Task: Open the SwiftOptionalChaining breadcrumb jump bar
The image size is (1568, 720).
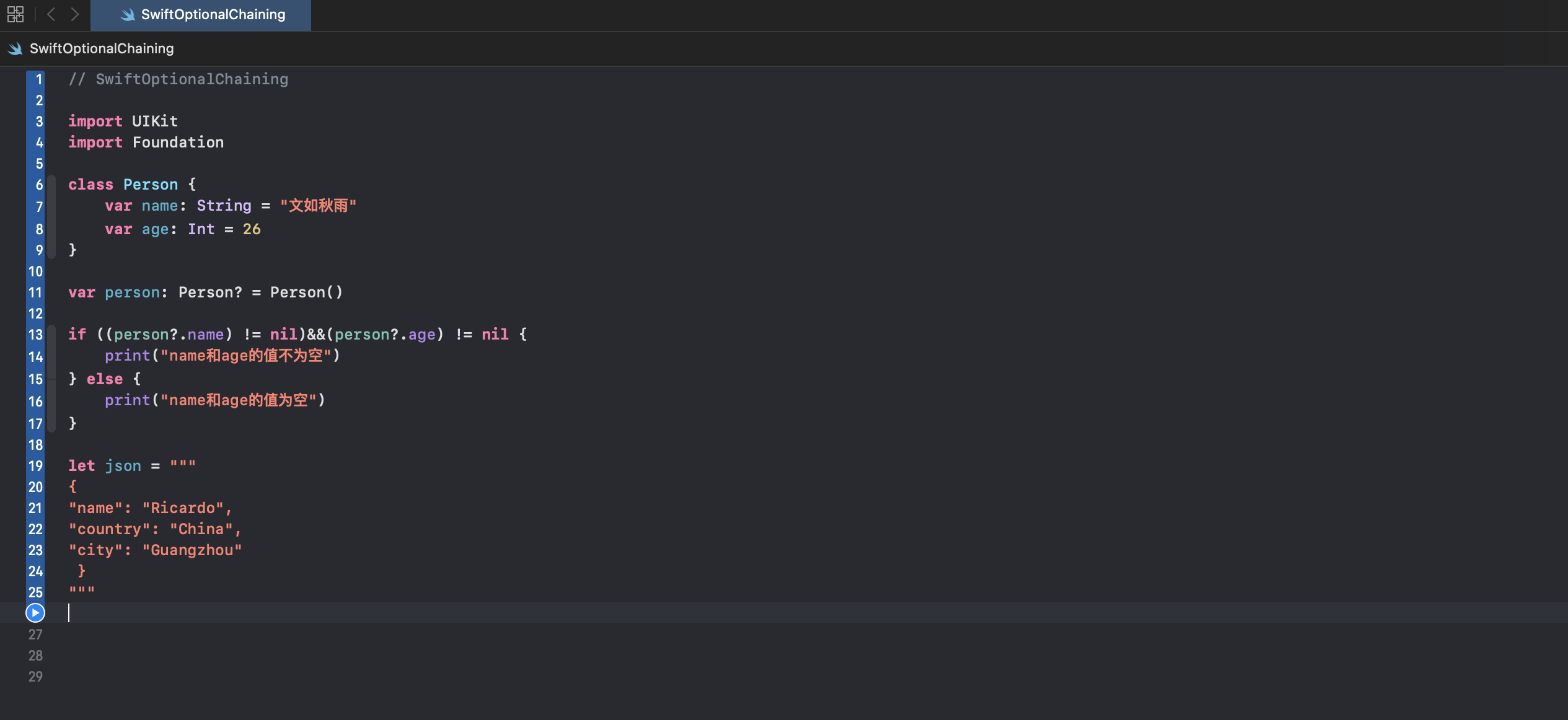Action: 102,48
